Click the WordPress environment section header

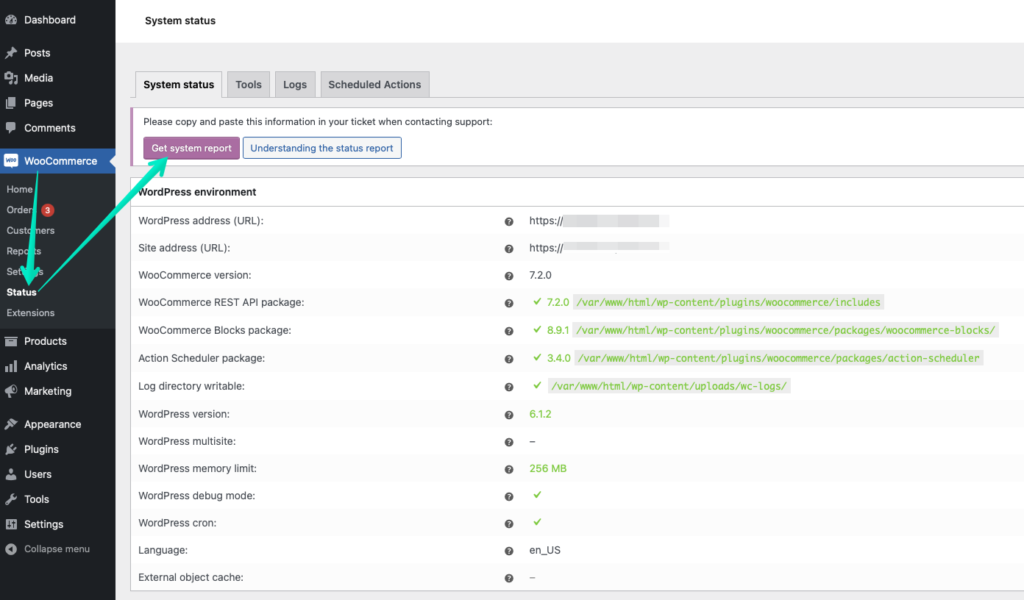click(197, 192)
